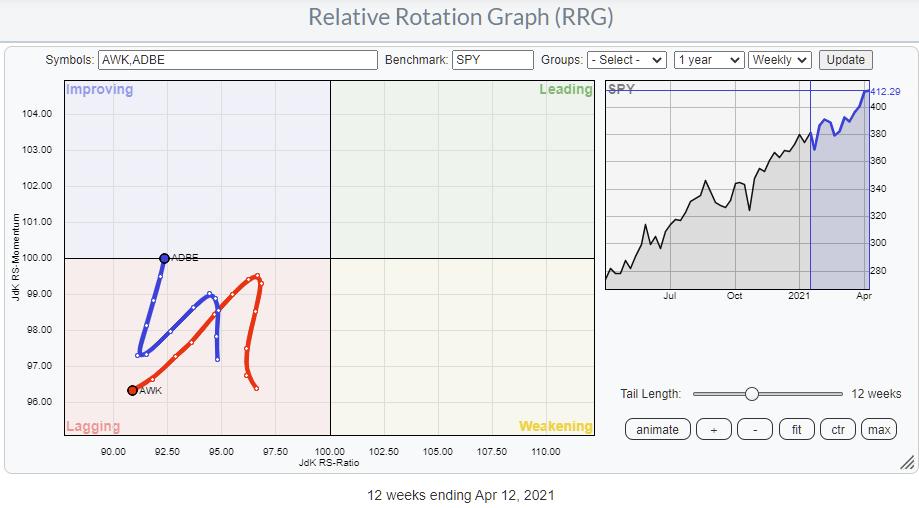Screen dimensions: 919x508
Task: Click the Update button
Action: (x=845, y=60)
